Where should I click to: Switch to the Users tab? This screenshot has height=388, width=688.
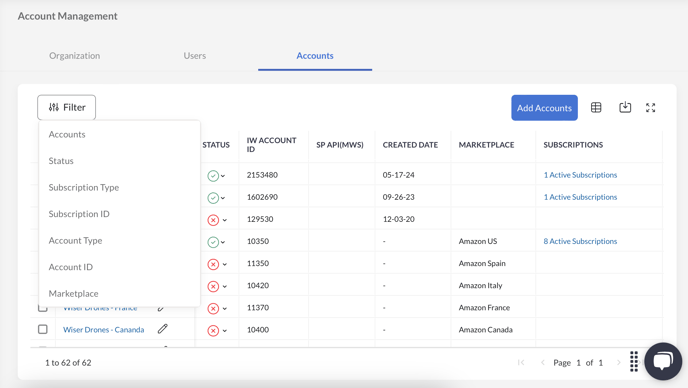[195, 56]
